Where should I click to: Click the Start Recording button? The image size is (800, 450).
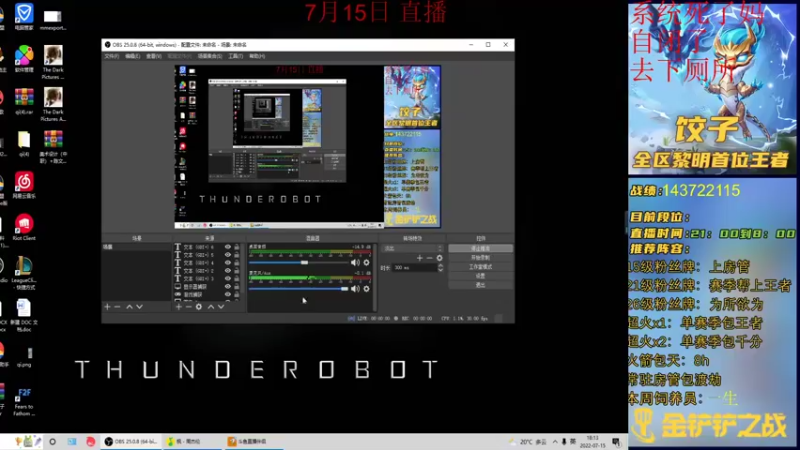coord(480,258)
